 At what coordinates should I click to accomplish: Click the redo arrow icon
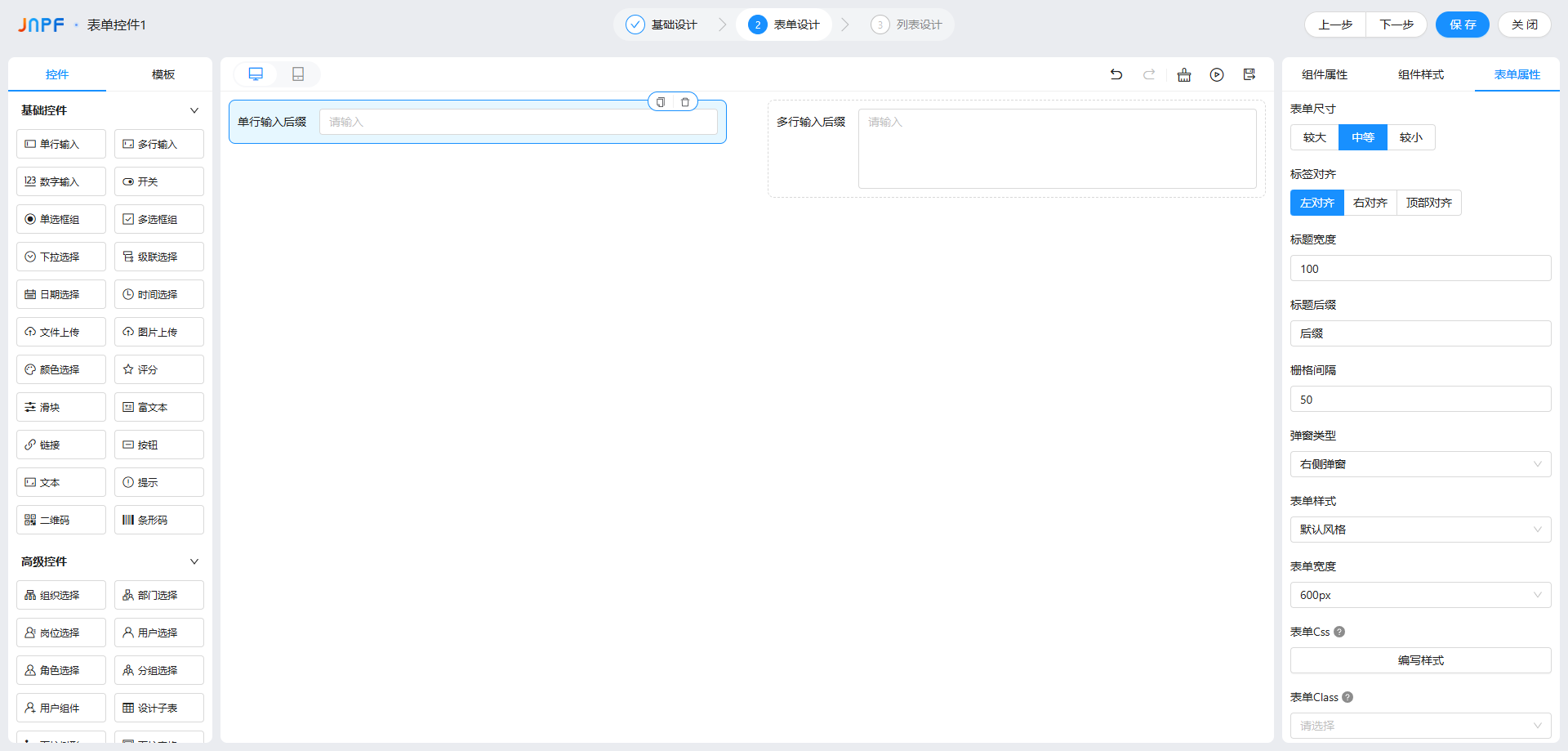click(1149, 74)
